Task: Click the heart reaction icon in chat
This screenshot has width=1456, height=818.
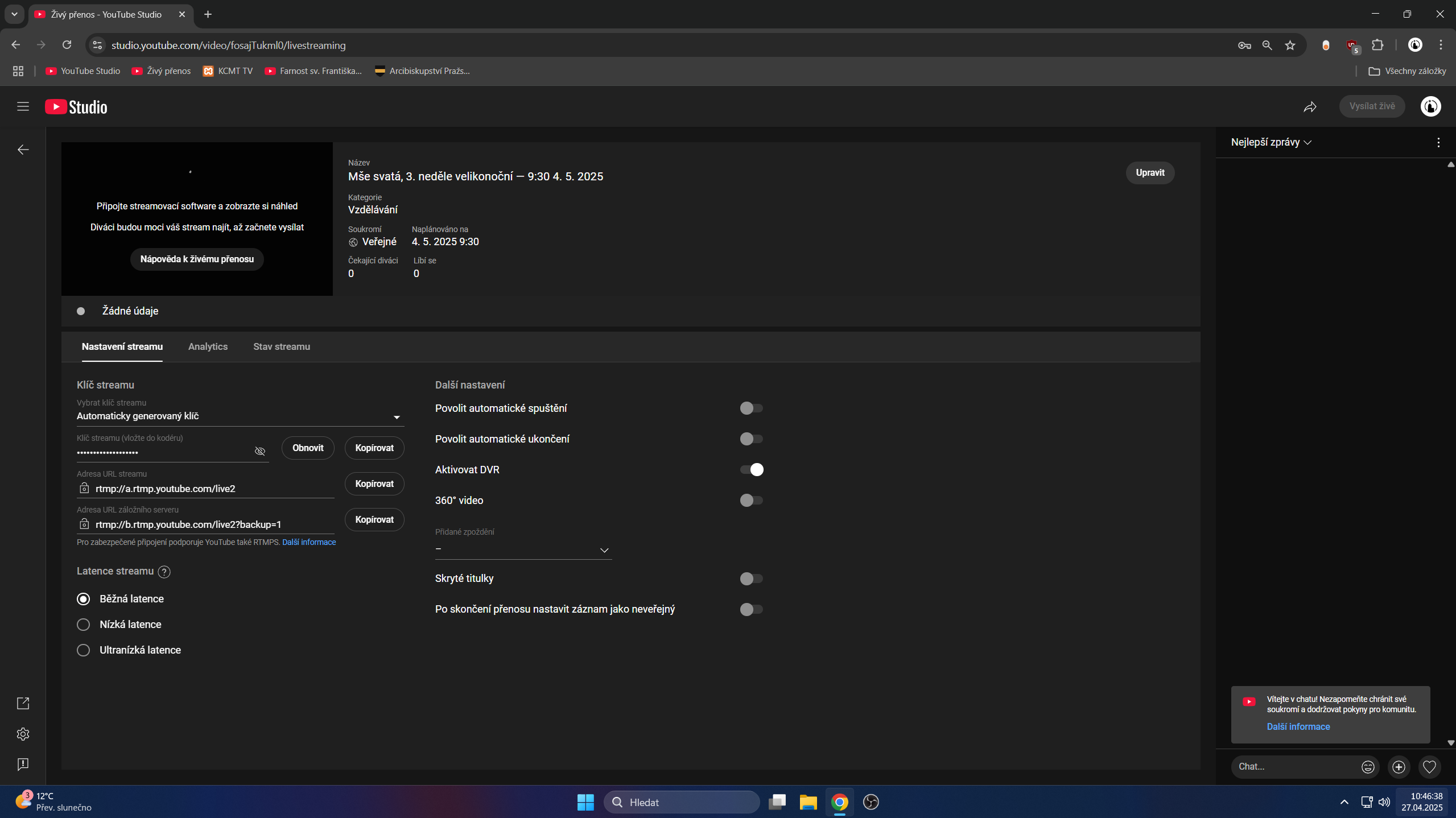Action: pos(1429,767)
